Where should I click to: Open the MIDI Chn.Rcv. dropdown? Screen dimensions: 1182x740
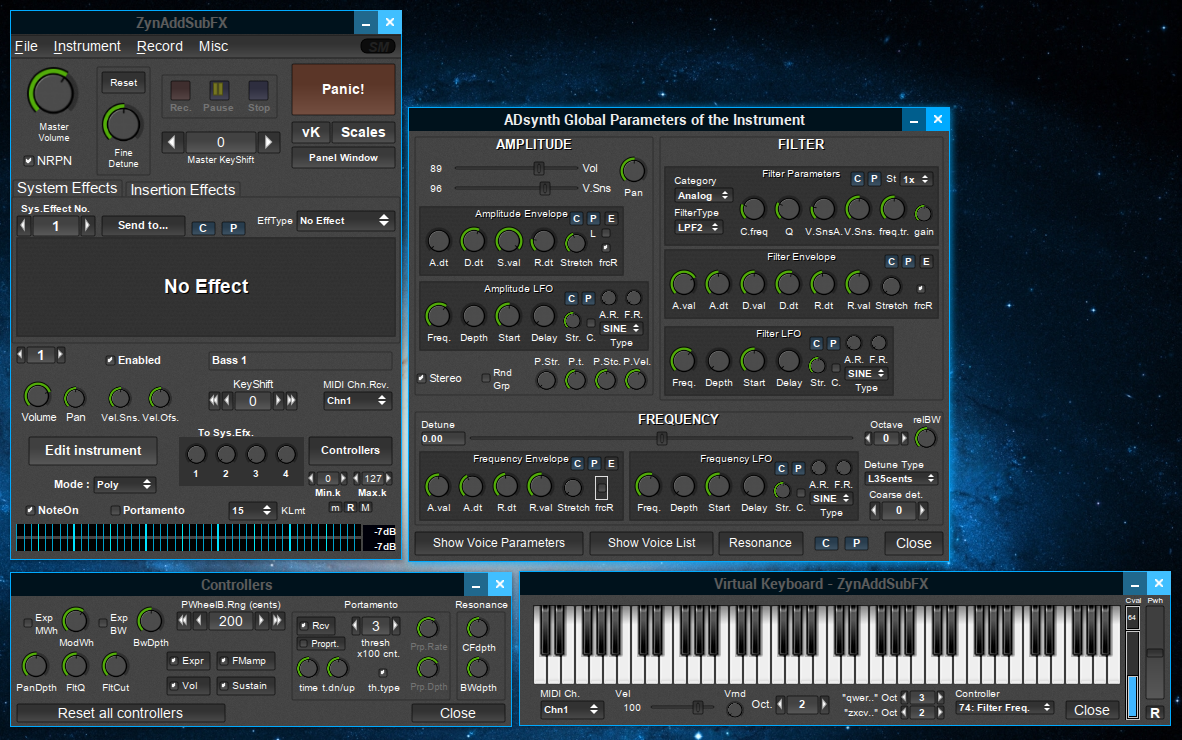[x=357, y=401]
